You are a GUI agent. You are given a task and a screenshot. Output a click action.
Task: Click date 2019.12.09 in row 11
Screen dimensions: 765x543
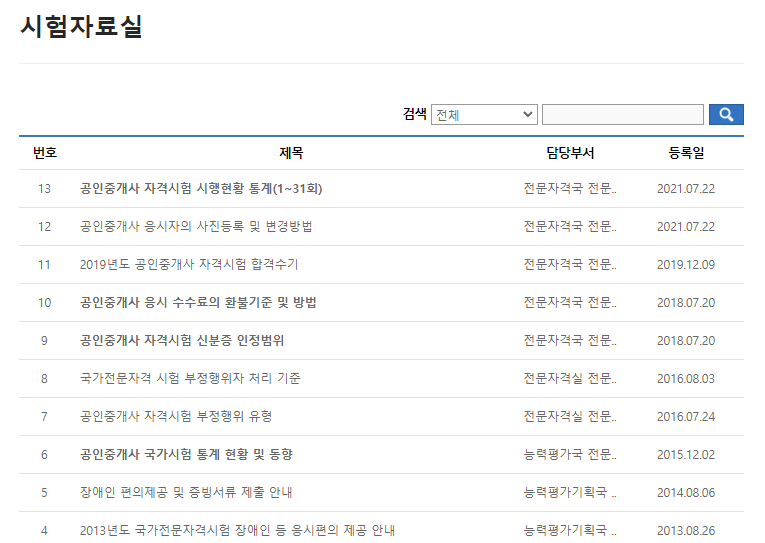click(x=686, y=265)
